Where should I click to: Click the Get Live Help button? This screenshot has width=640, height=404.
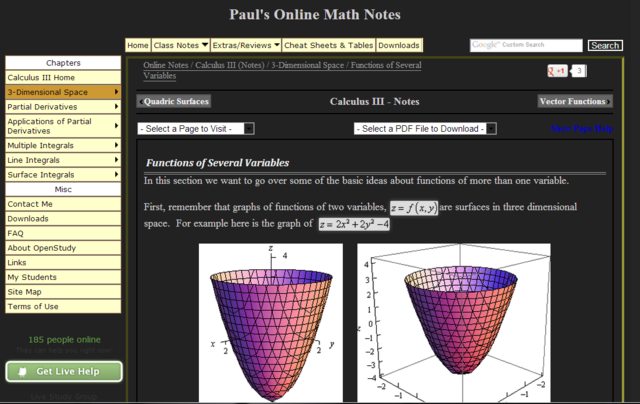64,371
